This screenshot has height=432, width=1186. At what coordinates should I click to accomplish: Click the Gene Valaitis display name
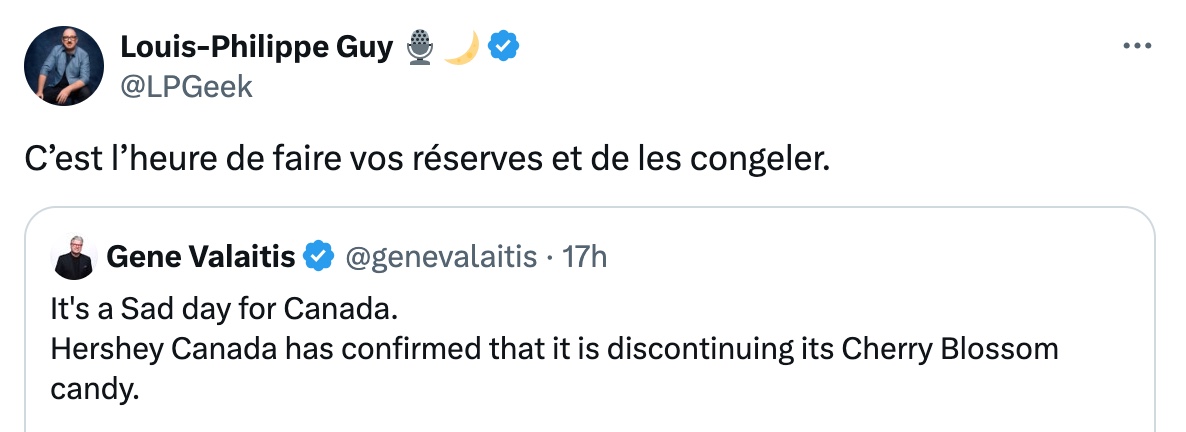click(x=201, y=257)
